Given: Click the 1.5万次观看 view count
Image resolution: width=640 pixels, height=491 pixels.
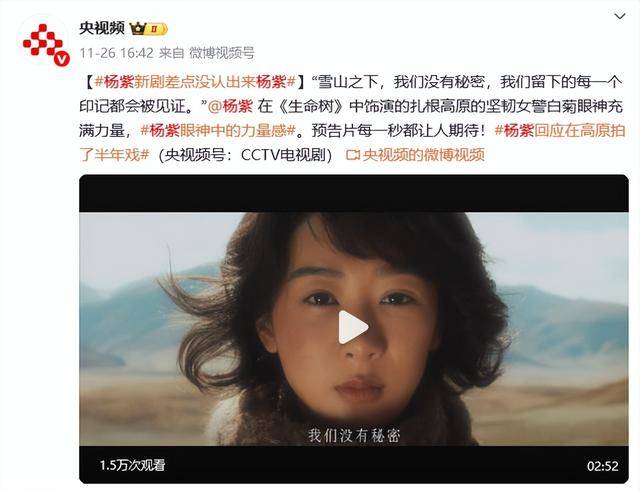Looking at the screenshot, I should (132, 465).
